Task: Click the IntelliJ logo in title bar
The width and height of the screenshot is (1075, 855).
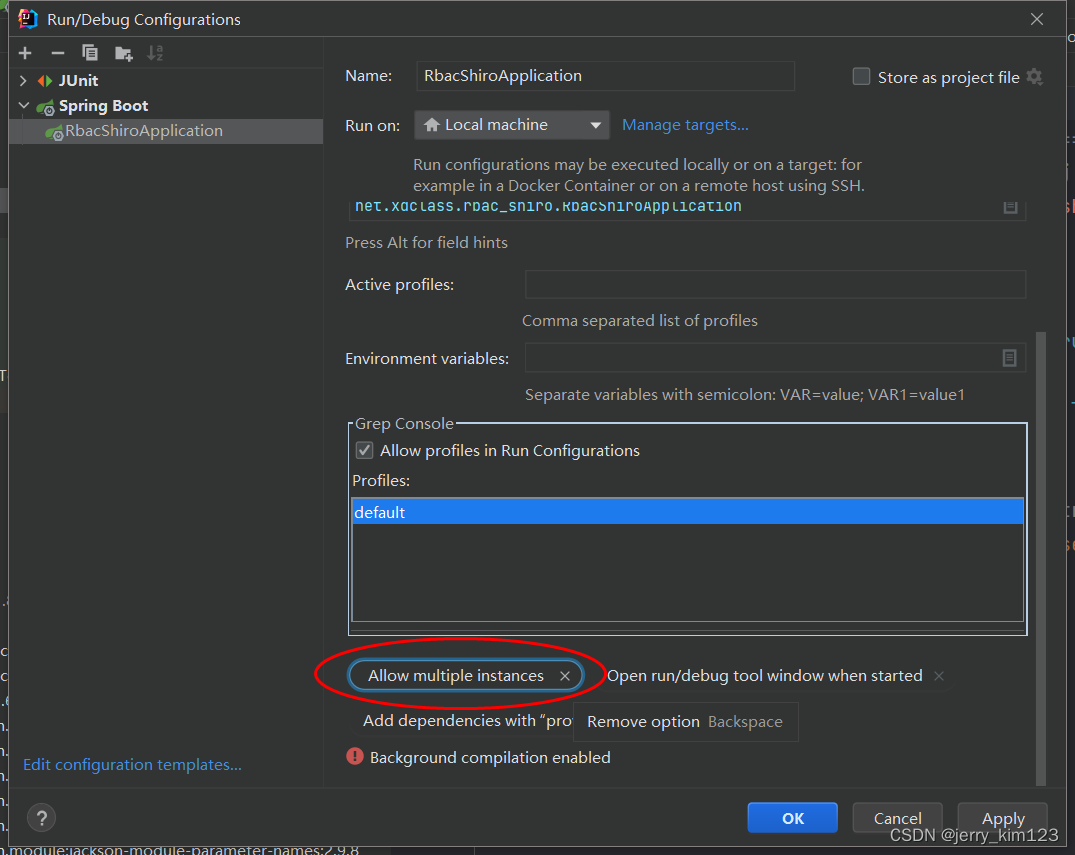Action: click(27, 19)
